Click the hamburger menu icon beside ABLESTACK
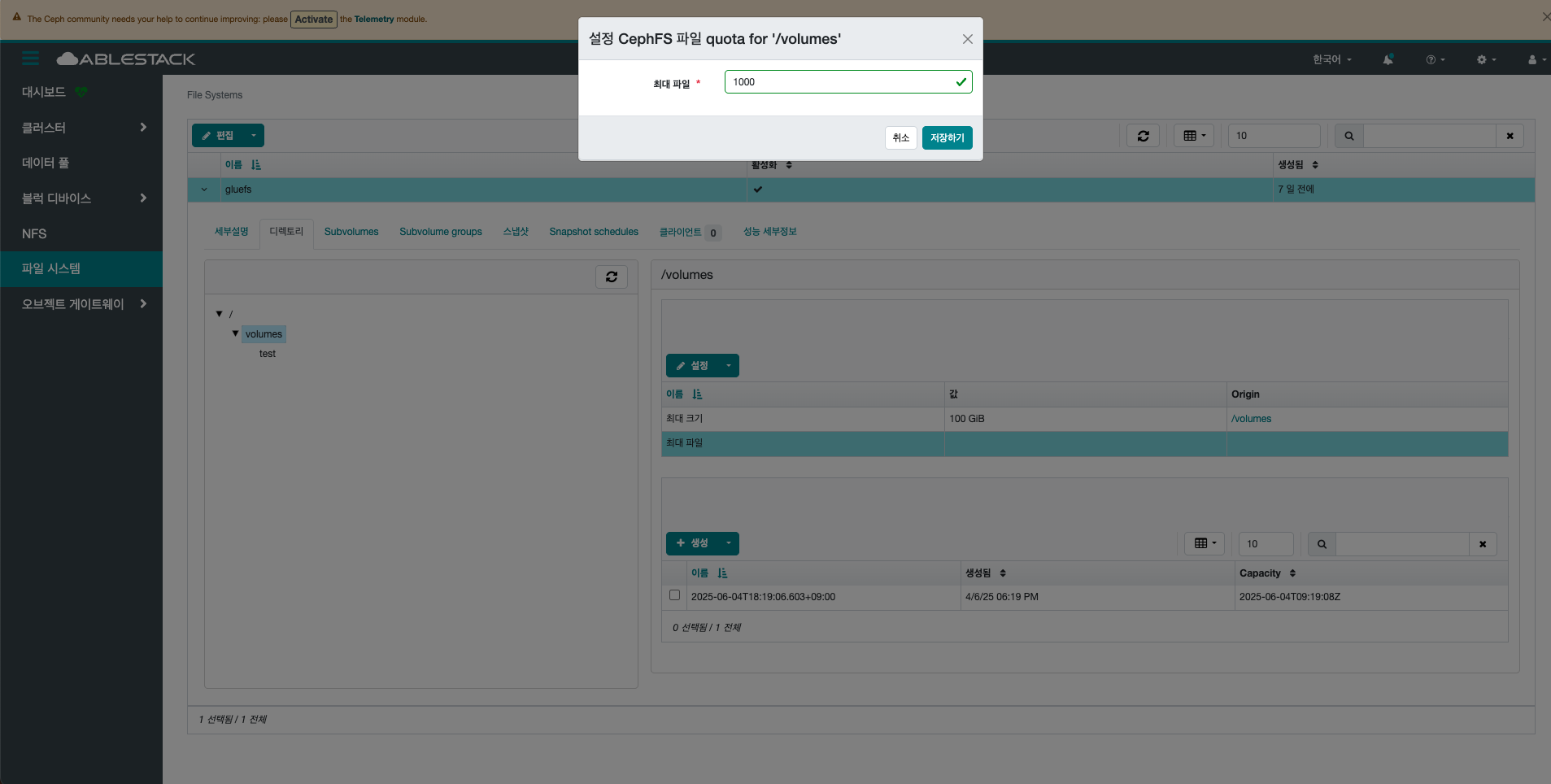Image resolution: width=1551 pixels, height=784 pixels. [31, 59]
